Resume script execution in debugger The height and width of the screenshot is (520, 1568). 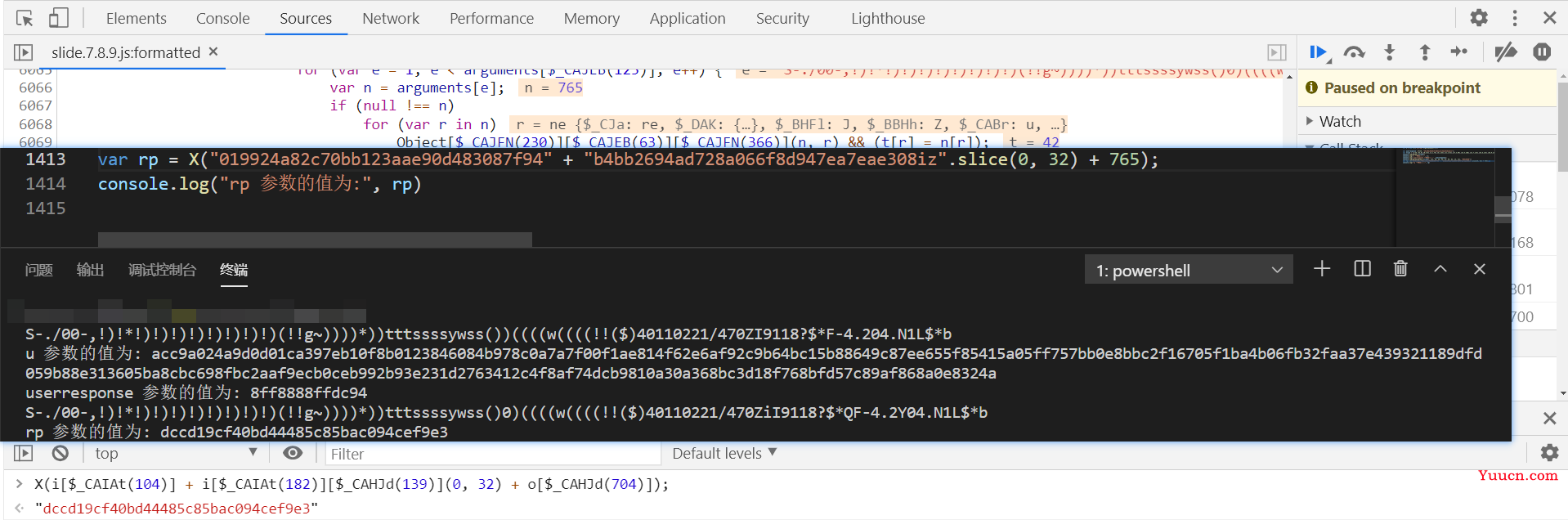click(x=1317, y=52)
